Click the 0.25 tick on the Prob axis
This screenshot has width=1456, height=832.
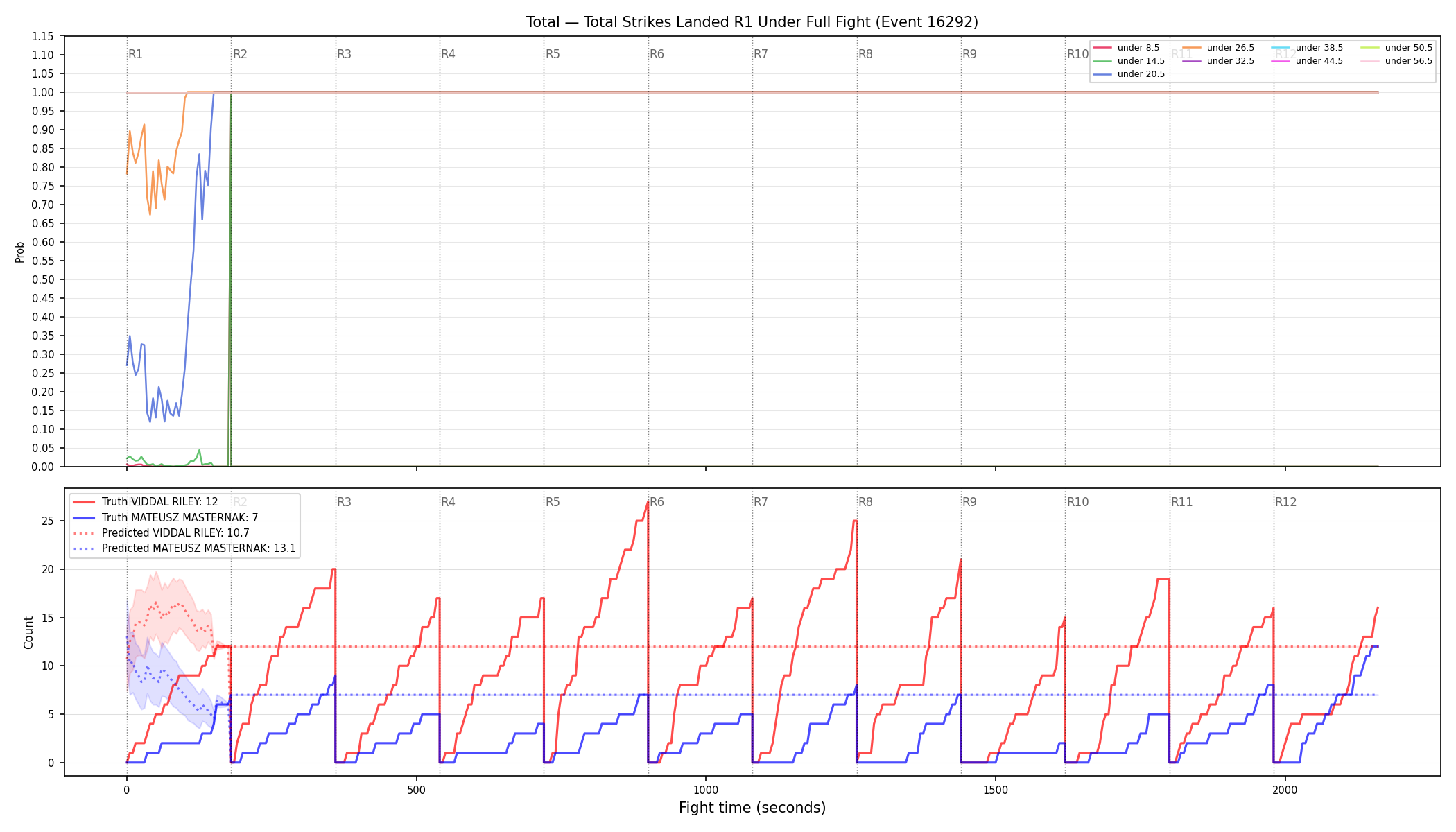tap(43, 373)
